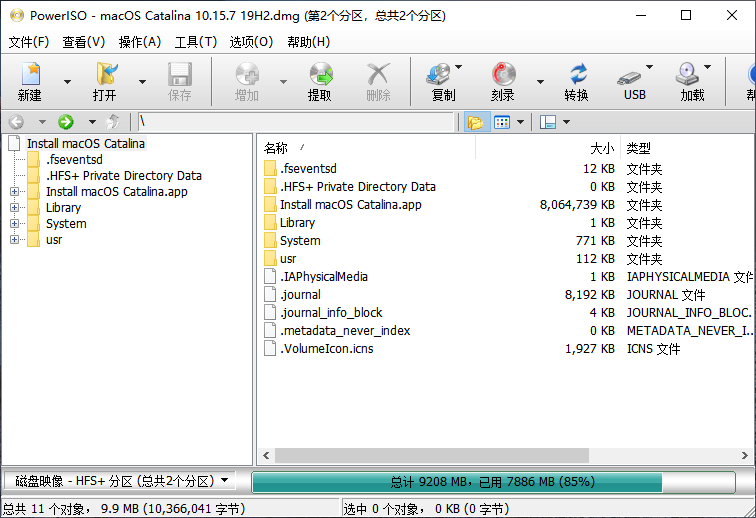
Task: Select .HFS+ Private Directory Data in tree
Action: [124, 175]
